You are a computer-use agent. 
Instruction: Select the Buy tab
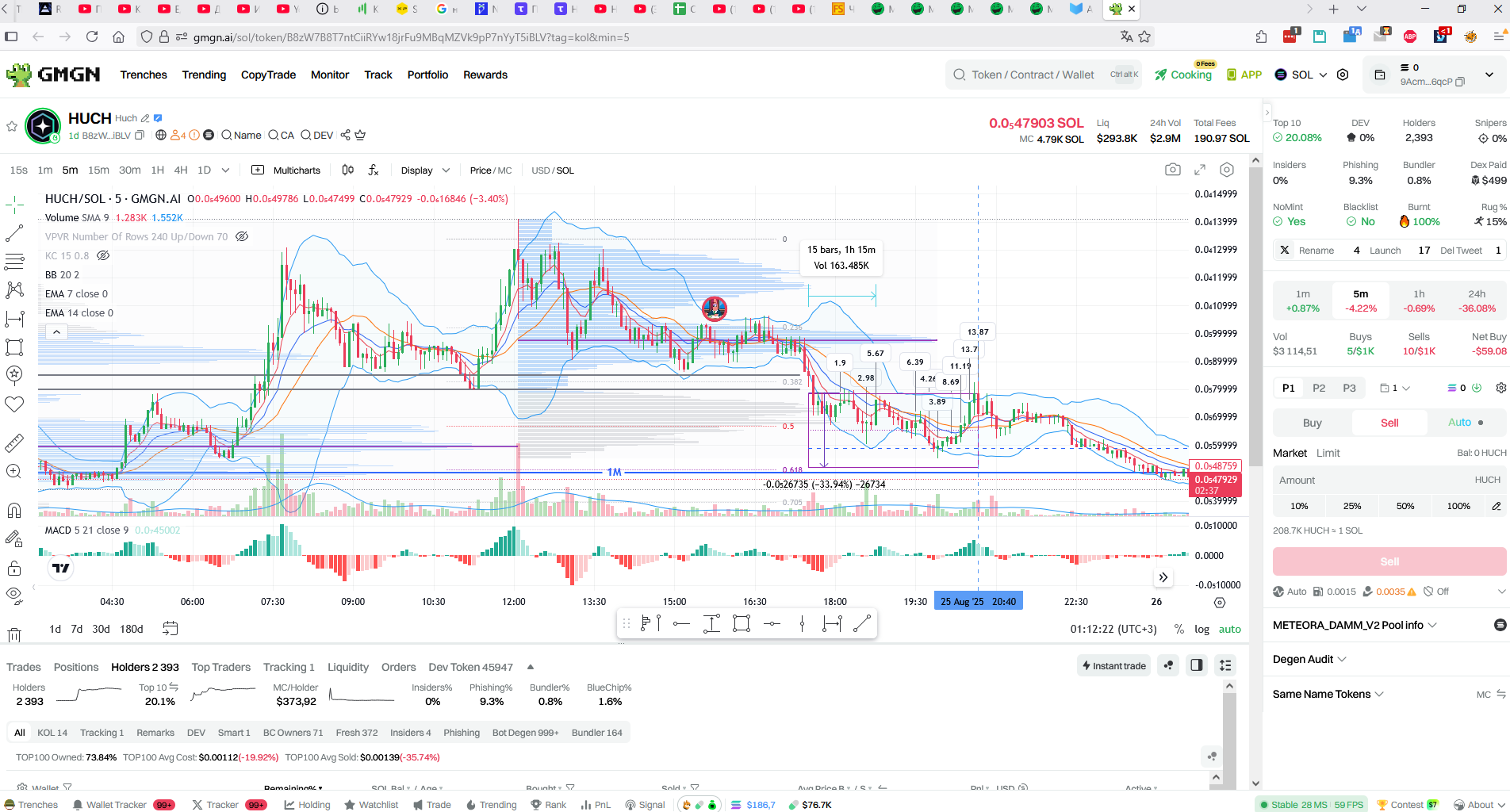pyautogui.click(x=1312, y=423)
